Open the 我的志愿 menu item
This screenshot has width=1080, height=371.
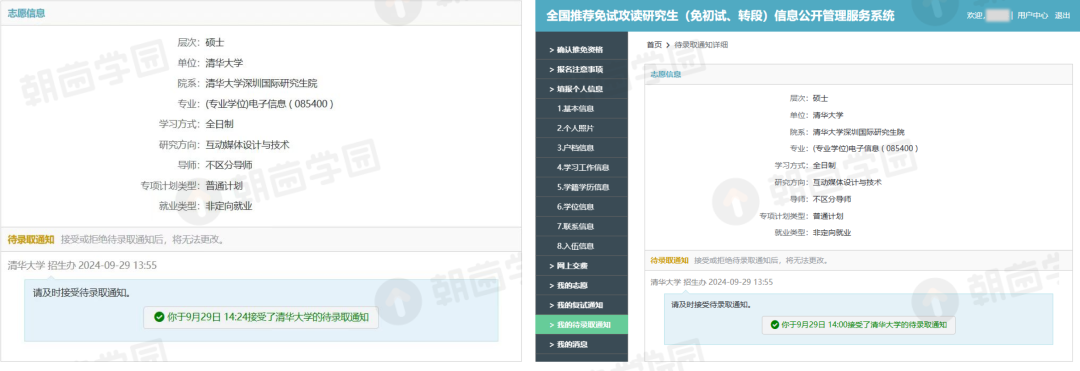point(581,285)
